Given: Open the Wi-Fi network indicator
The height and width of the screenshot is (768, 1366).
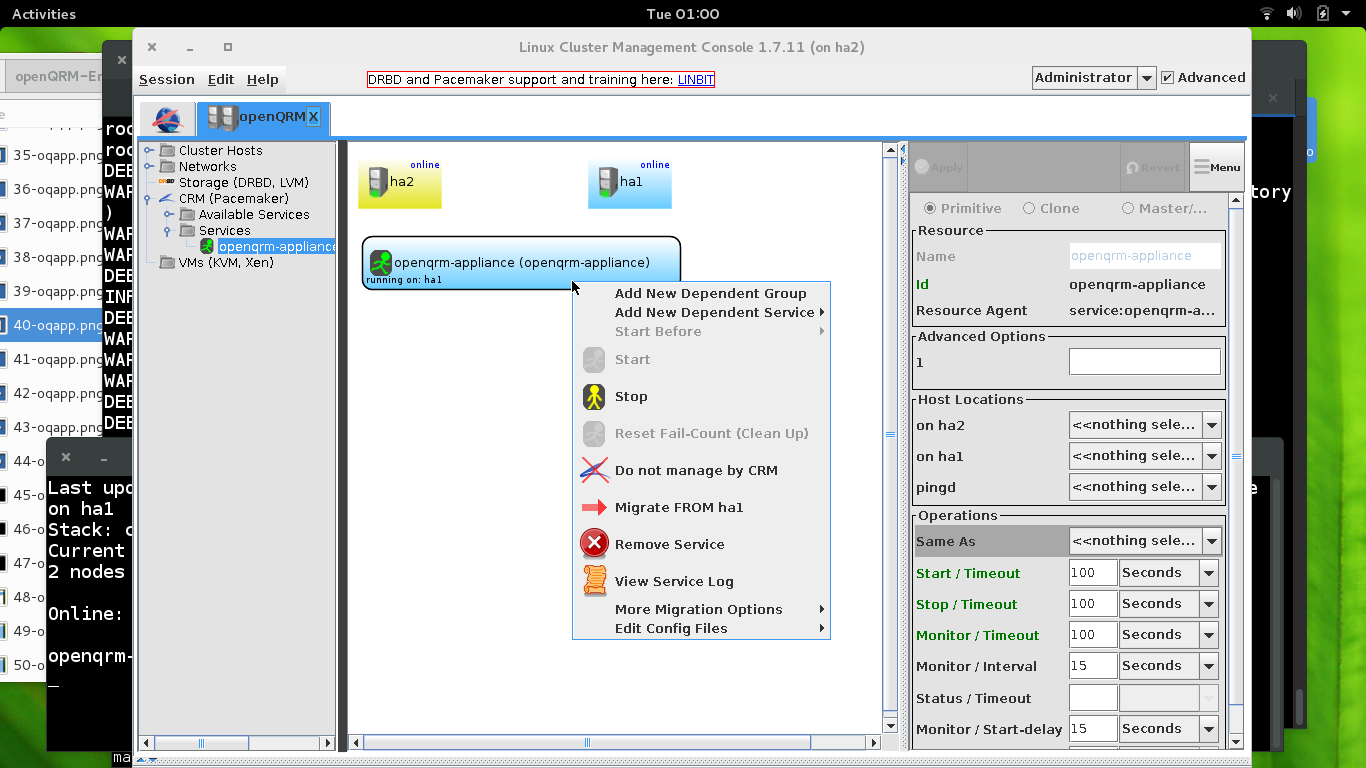Looking at the screenshot, I should pyautogui.click(x=1267, y=14).
